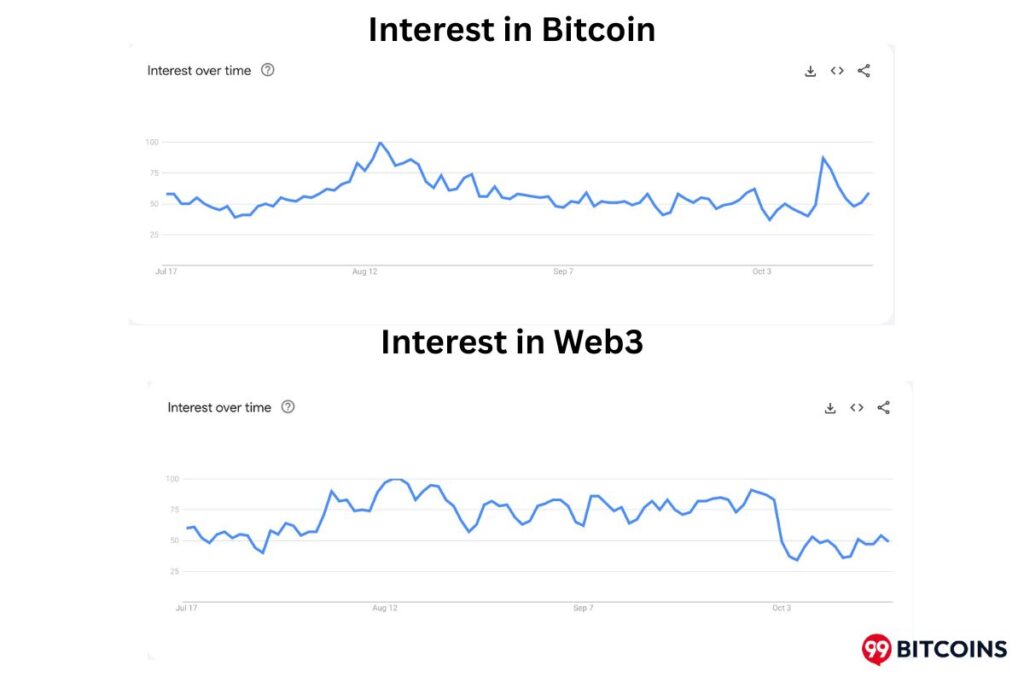Click "Interest over time" label on Bitcoin chart

click(x=199, y=71)
